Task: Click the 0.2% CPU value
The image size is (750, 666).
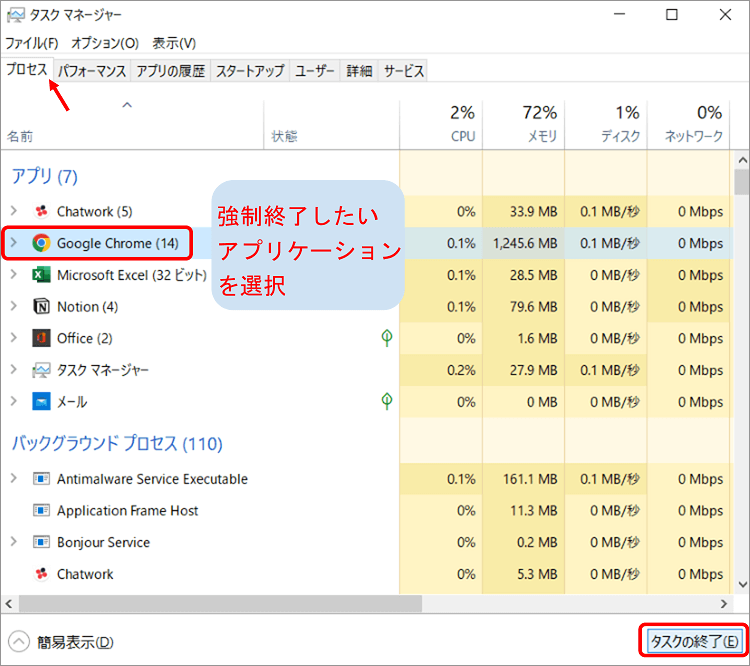Action: [x=461, y=370]
